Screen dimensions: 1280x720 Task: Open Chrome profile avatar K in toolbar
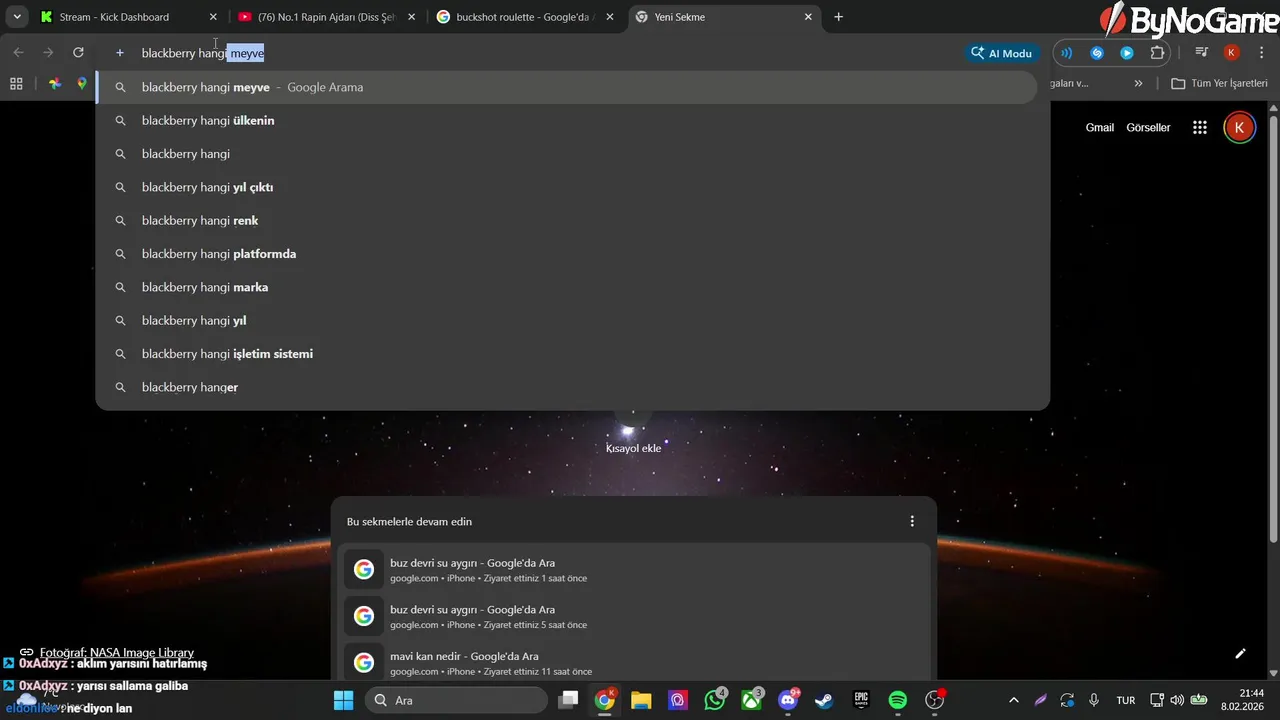pyautogui.click(x=1232, y=53)
